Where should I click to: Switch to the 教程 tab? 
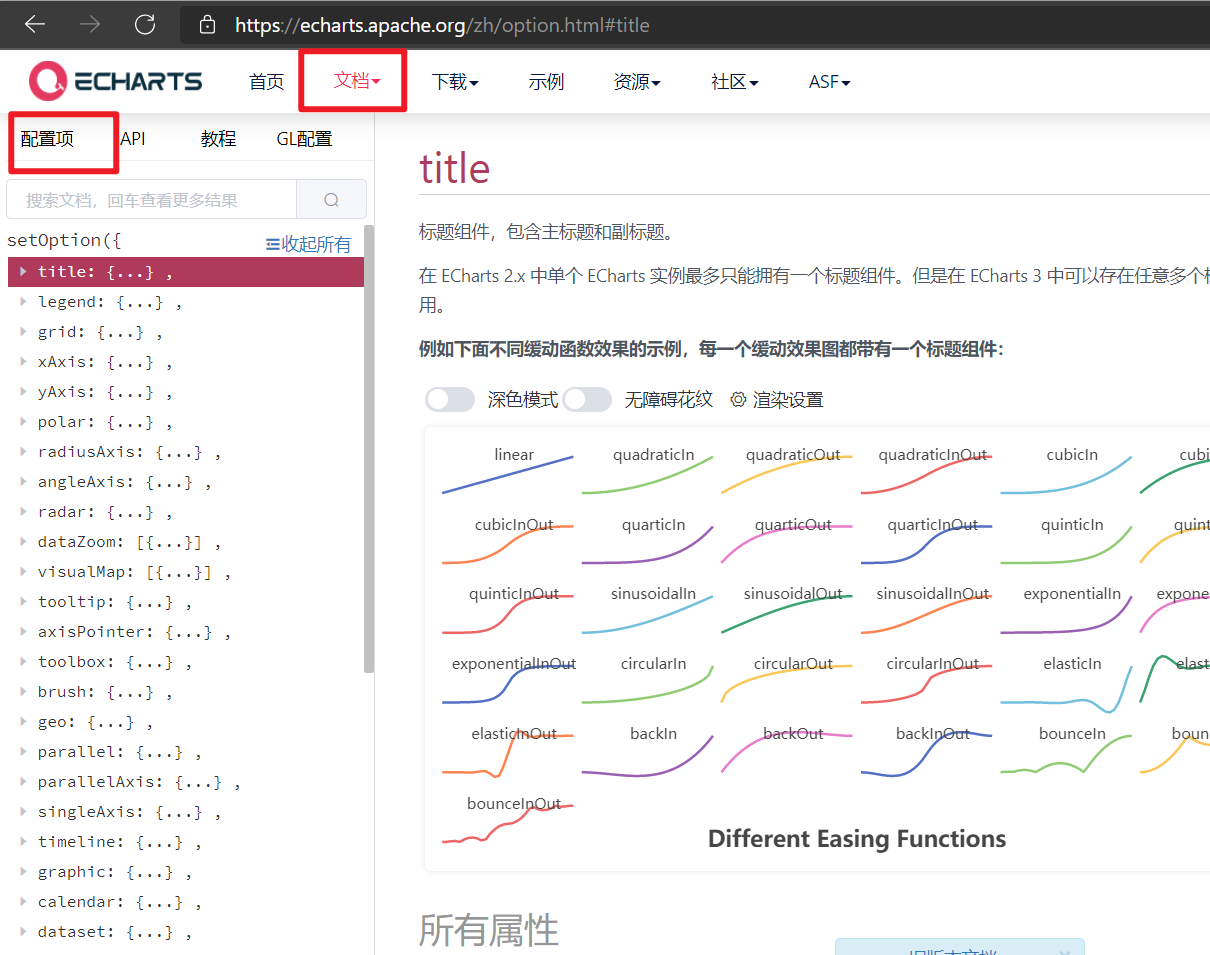[218, 139]
